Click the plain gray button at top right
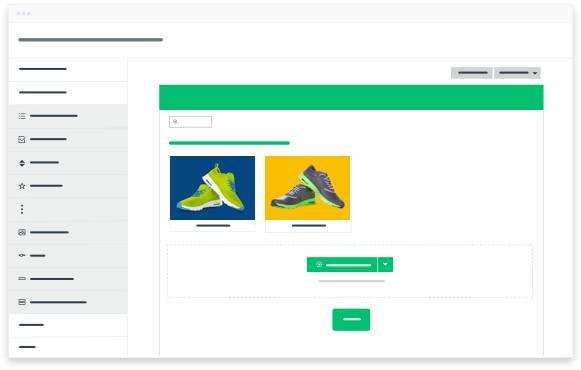Screen dimensions: 581x370 click(x=472, y=73)
